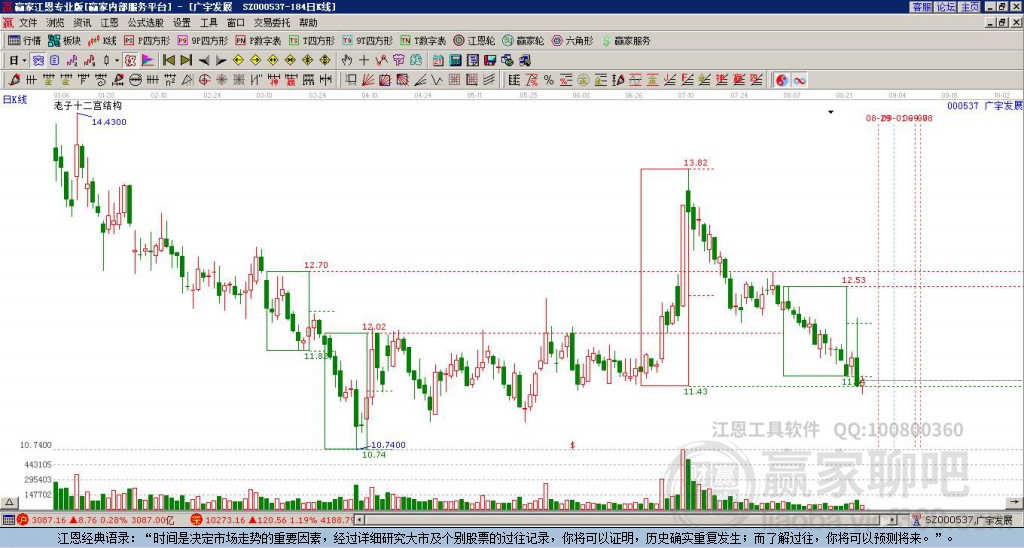The width and height of the screenshot is (1024, 548).
Task: Open the T数字表 tool
Action: point(423,40)
